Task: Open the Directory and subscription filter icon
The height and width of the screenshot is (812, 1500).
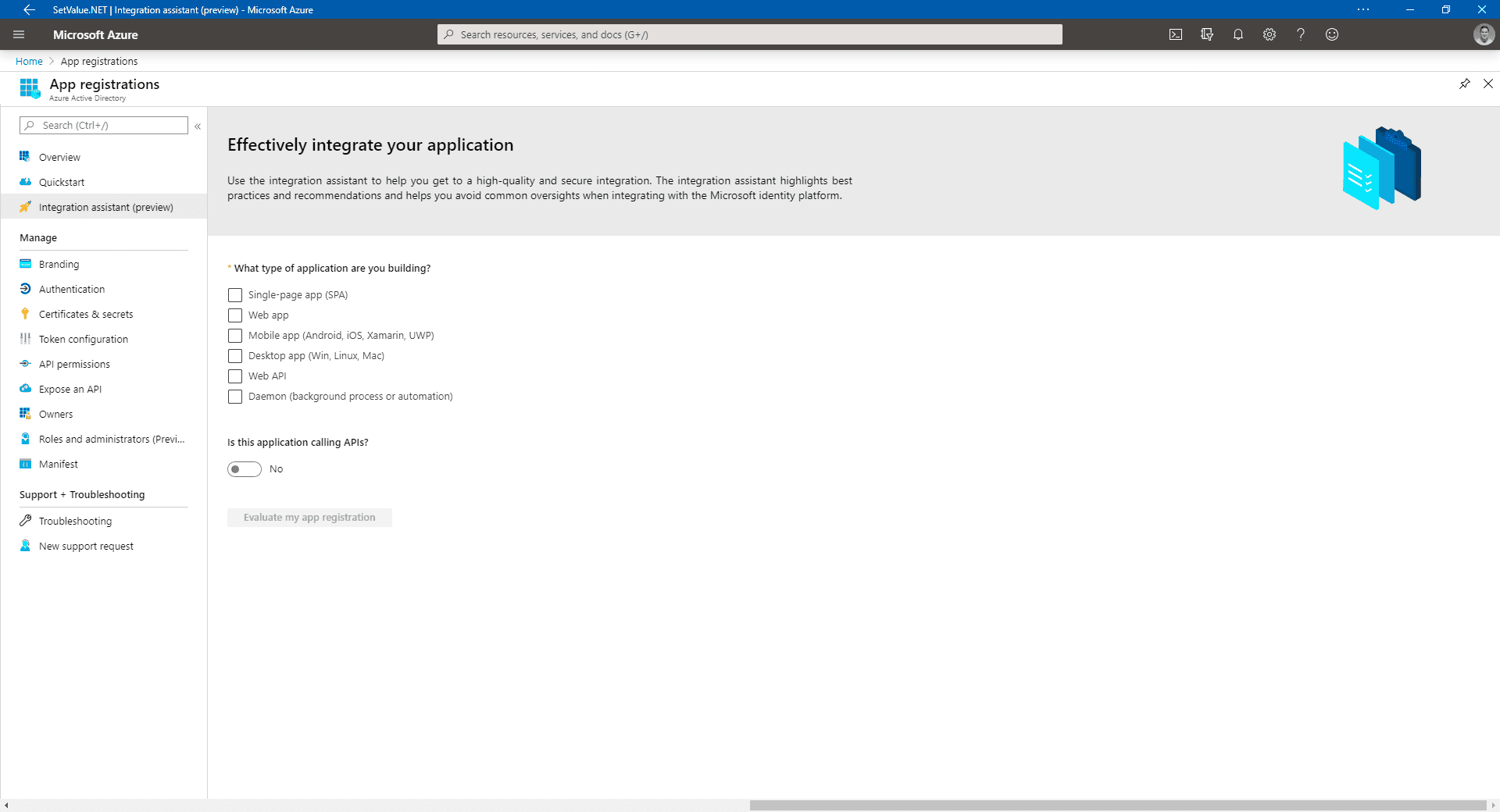Action: coord(1207,34)
